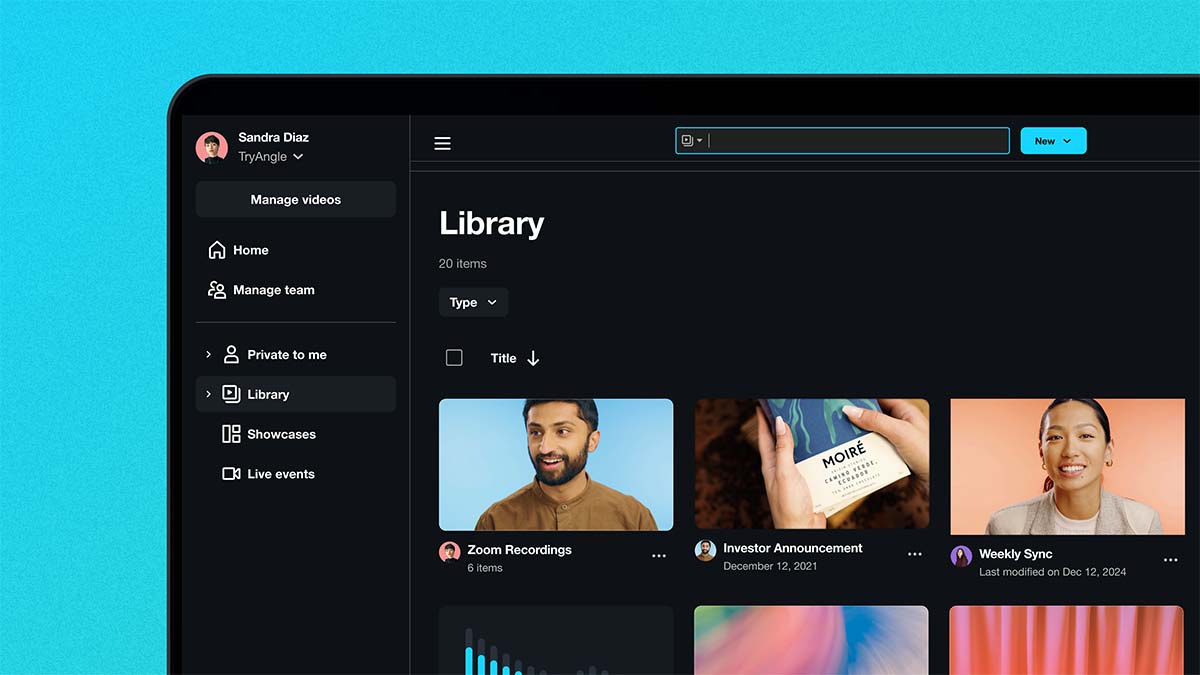Click the Library page heading

pyautogui.click(x=492, y=223)
